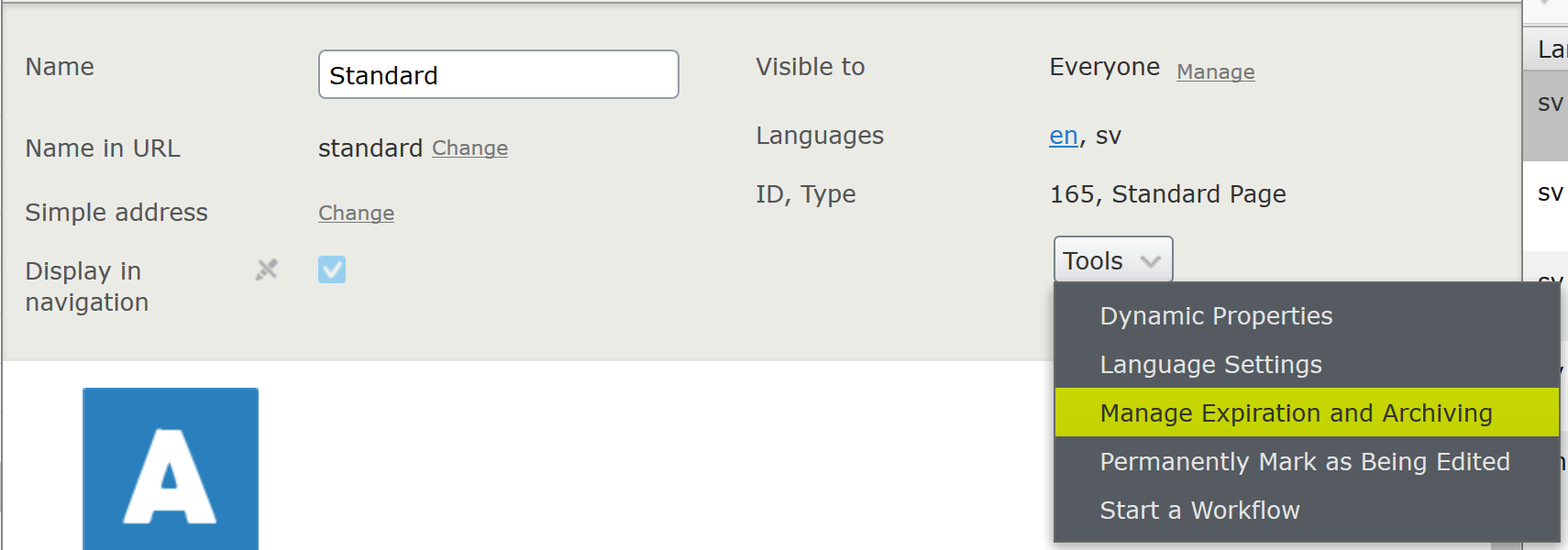Viewport: 1568px width, 550px height.
Task: Click the blue letter A thumbnail image
Action: [x=171, y=469]
